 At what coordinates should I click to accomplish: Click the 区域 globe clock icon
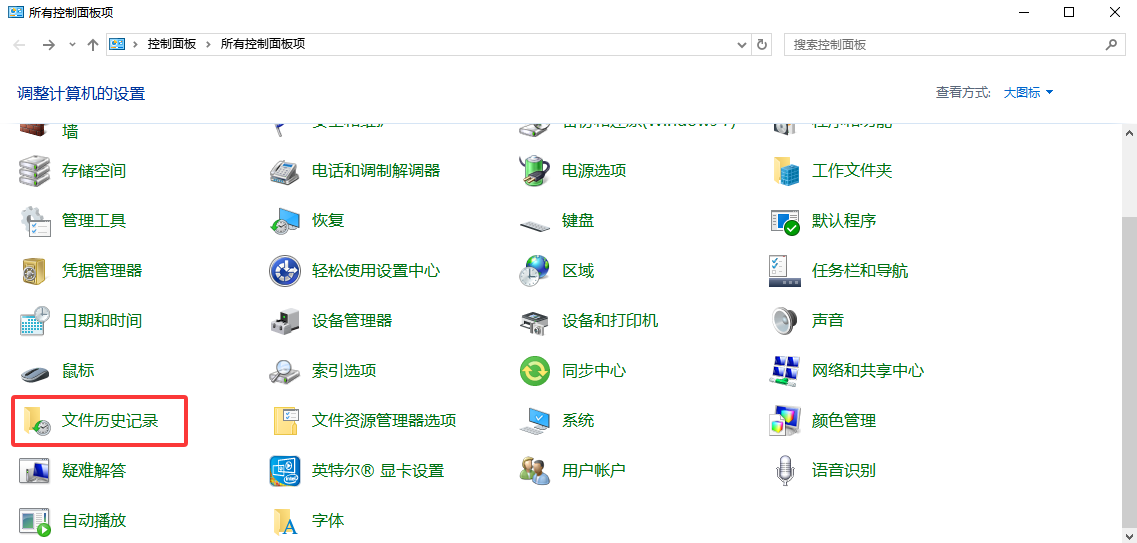point(534,271)
